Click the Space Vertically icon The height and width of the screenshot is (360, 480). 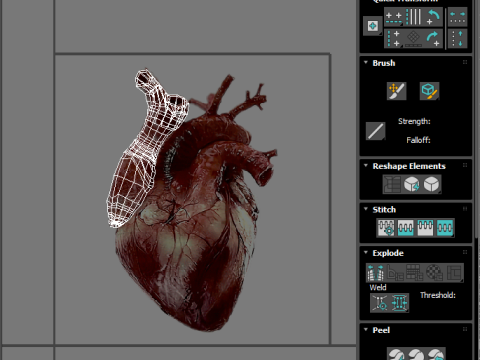(457, 38)
